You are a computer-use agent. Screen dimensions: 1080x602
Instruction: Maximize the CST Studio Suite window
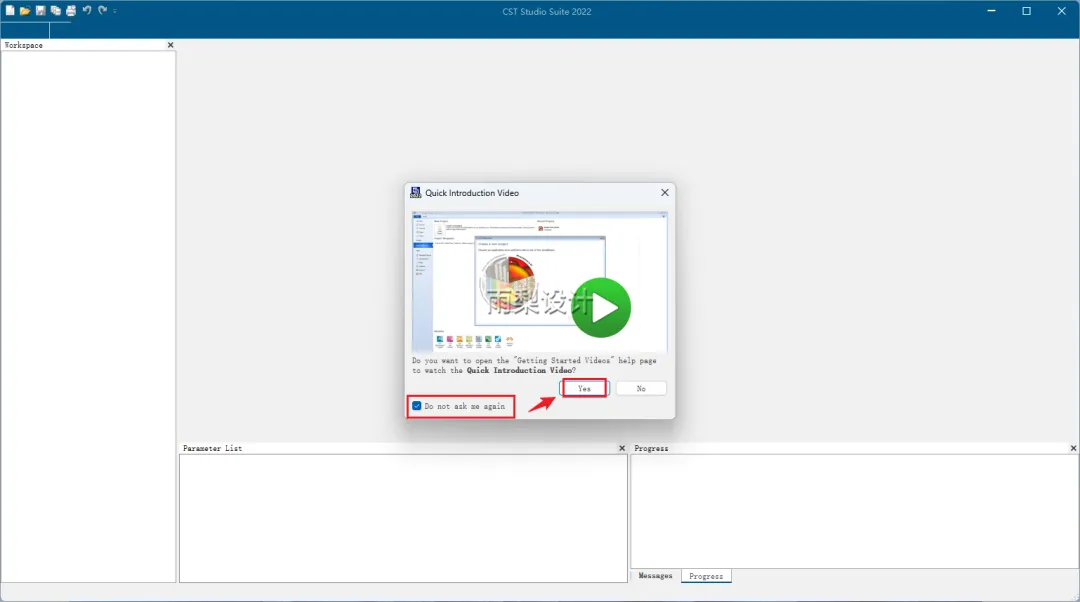click(1026, 11)
